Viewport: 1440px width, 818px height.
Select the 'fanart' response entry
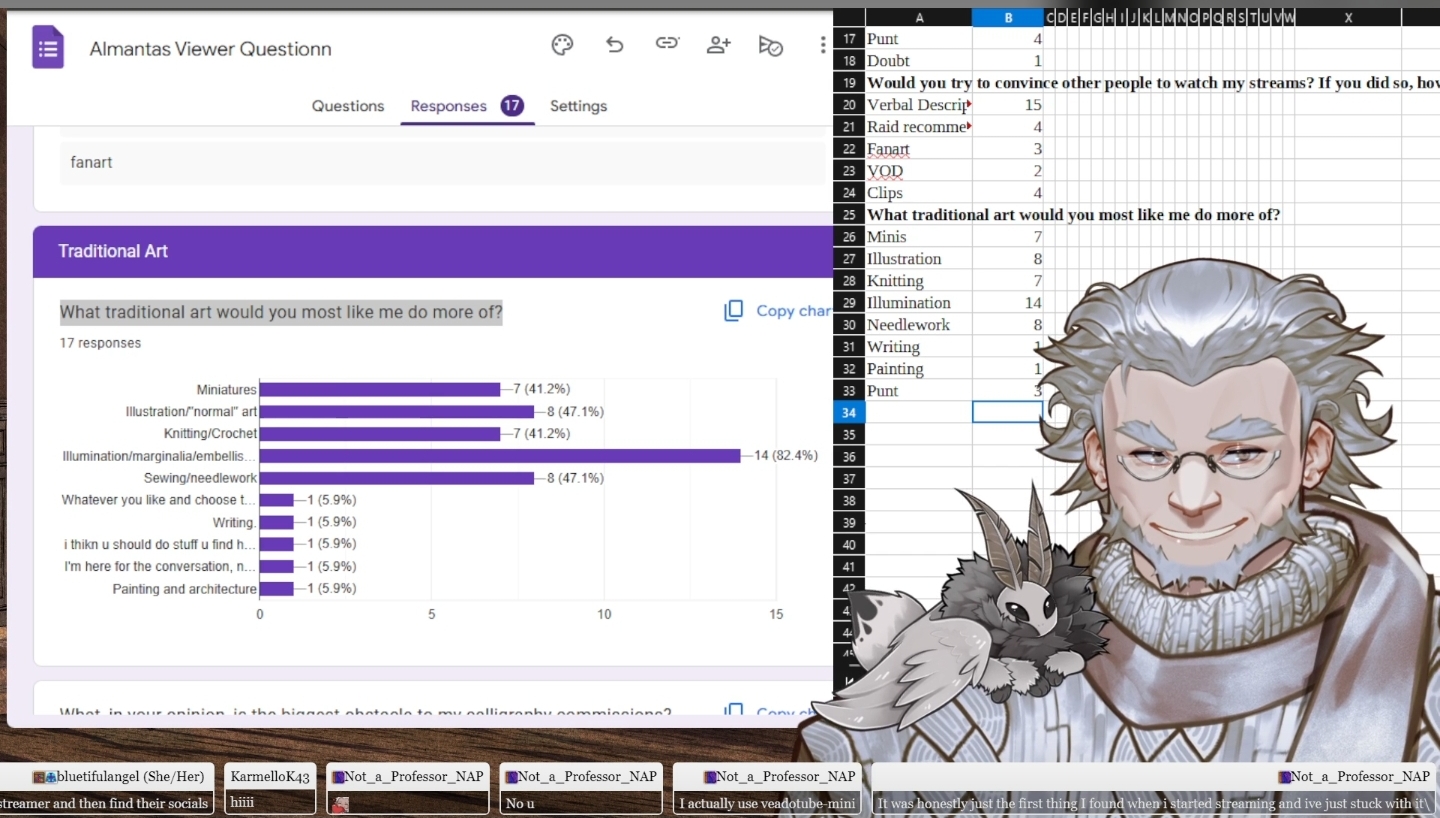coord(443,162)
